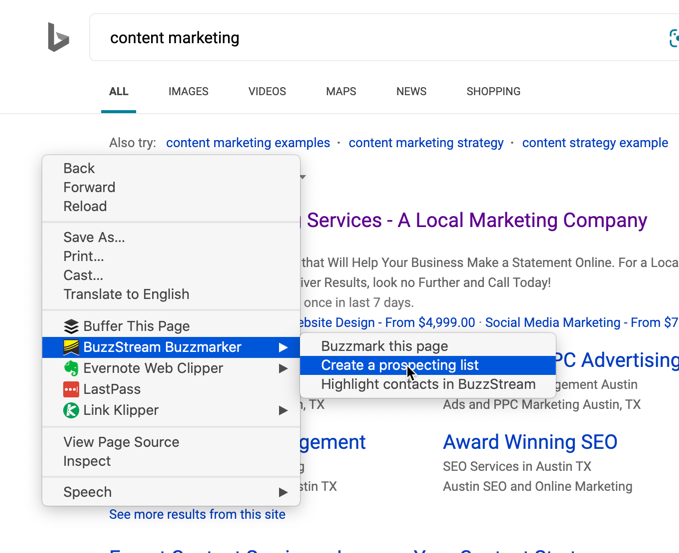Viewport: 679px width, 553px height.
Task: Expand the Speech submenu arrow
Action: (283, 492)
